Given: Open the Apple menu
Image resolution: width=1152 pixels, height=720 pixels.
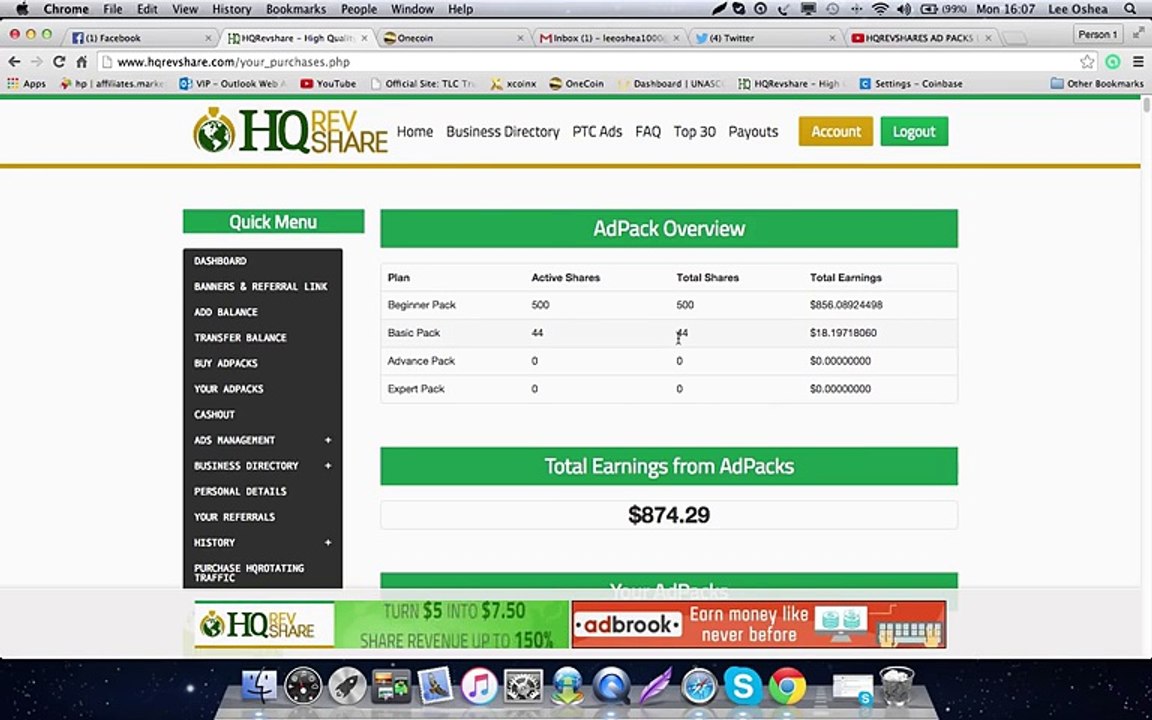Looking at the screenshot, I should [21, 9].
